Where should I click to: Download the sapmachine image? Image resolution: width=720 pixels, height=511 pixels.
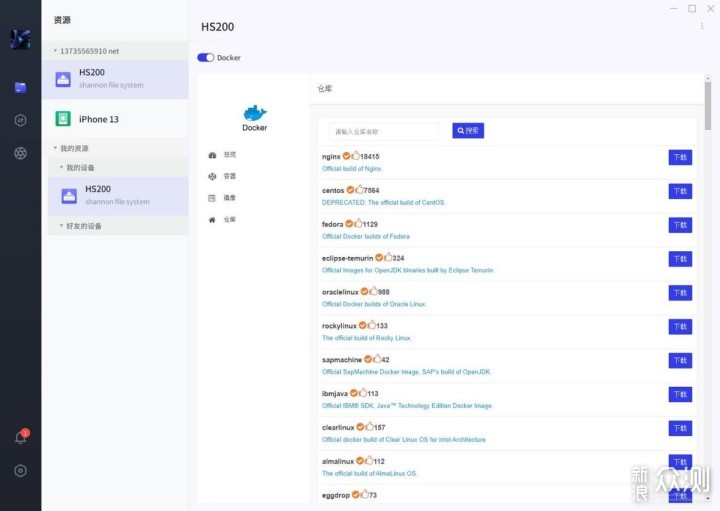click(x=680, y=360)
